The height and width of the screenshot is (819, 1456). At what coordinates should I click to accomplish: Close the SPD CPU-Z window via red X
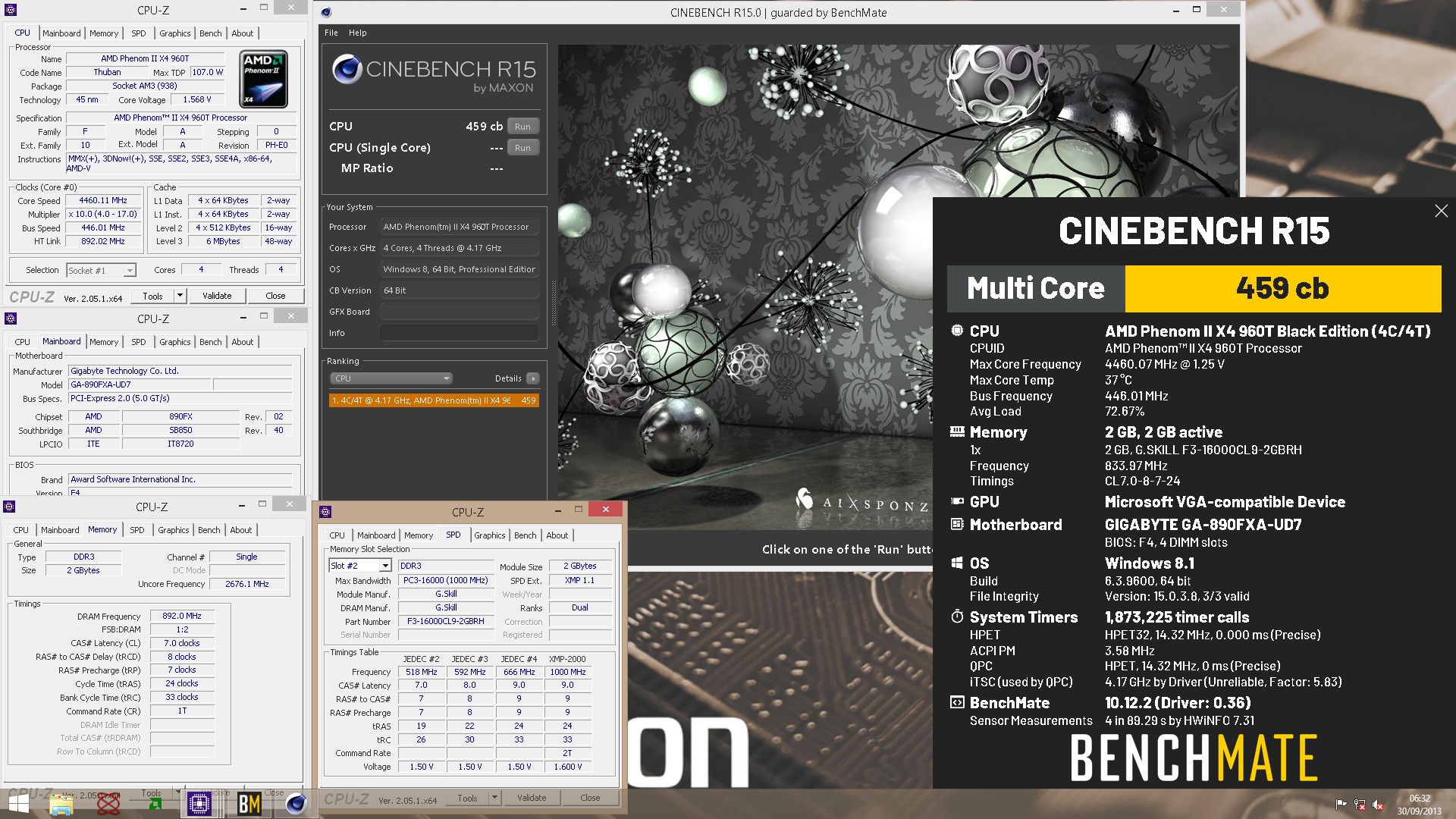click(x=605, y=510)
